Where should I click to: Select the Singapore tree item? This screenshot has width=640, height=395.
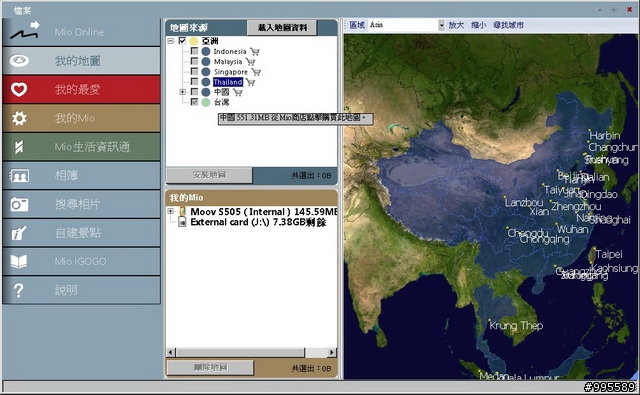(x=231, y=72)
